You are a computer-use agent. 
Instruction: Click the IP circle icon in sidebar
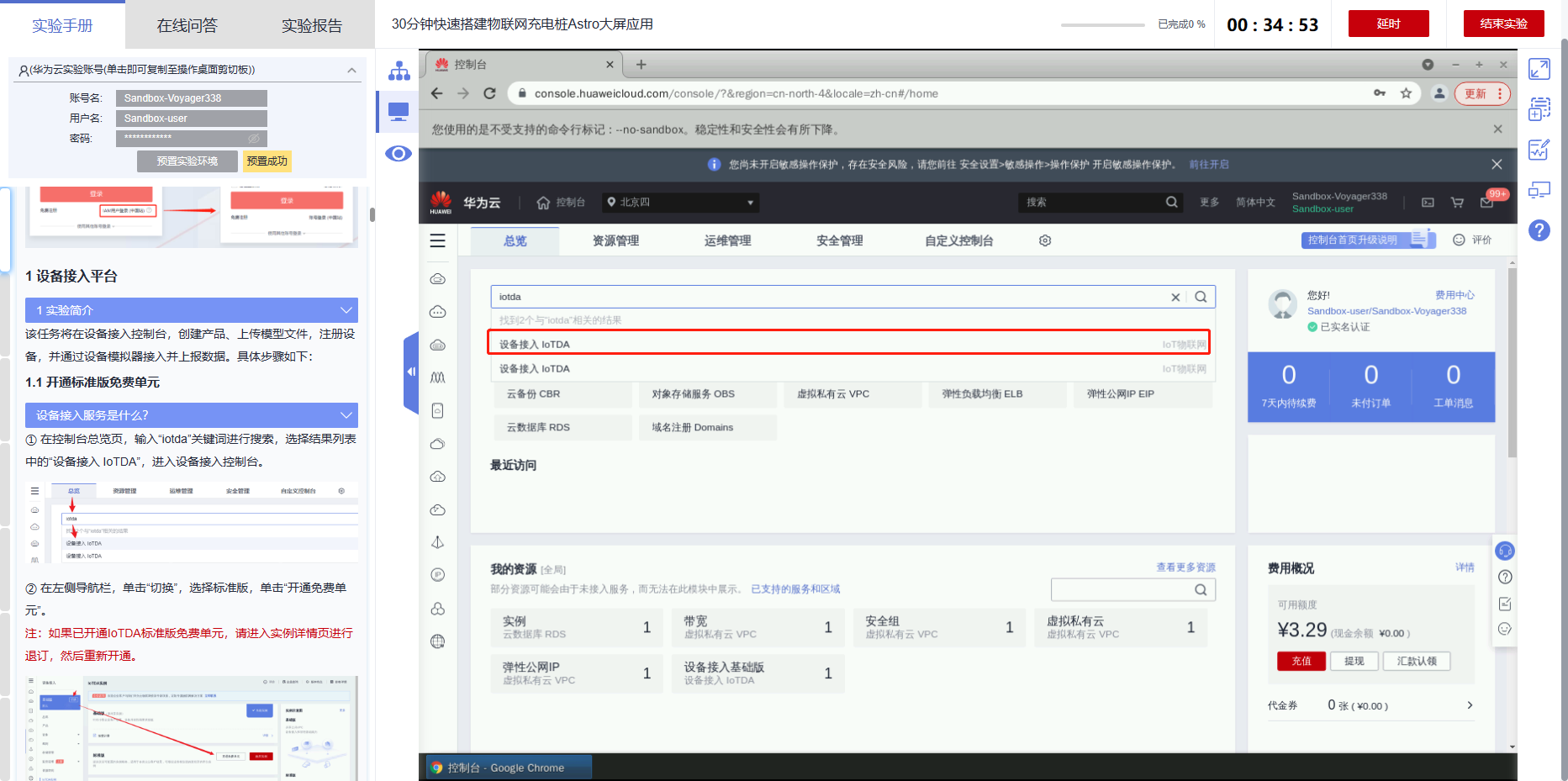tap(438, 575)
